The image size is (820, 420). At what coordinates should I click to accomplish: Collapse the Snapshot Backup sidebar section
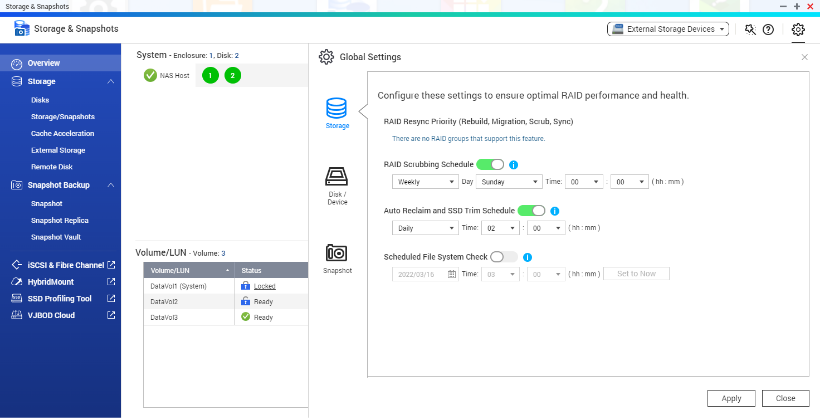click(x=110, y=185)
